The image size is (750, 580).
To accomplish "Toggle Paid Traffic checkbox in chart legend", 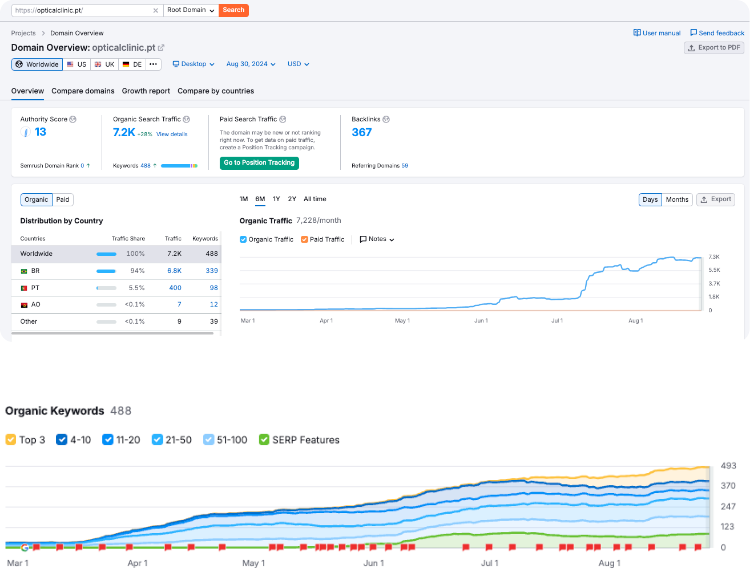I will pyautogui.click(x=304, y=240).
